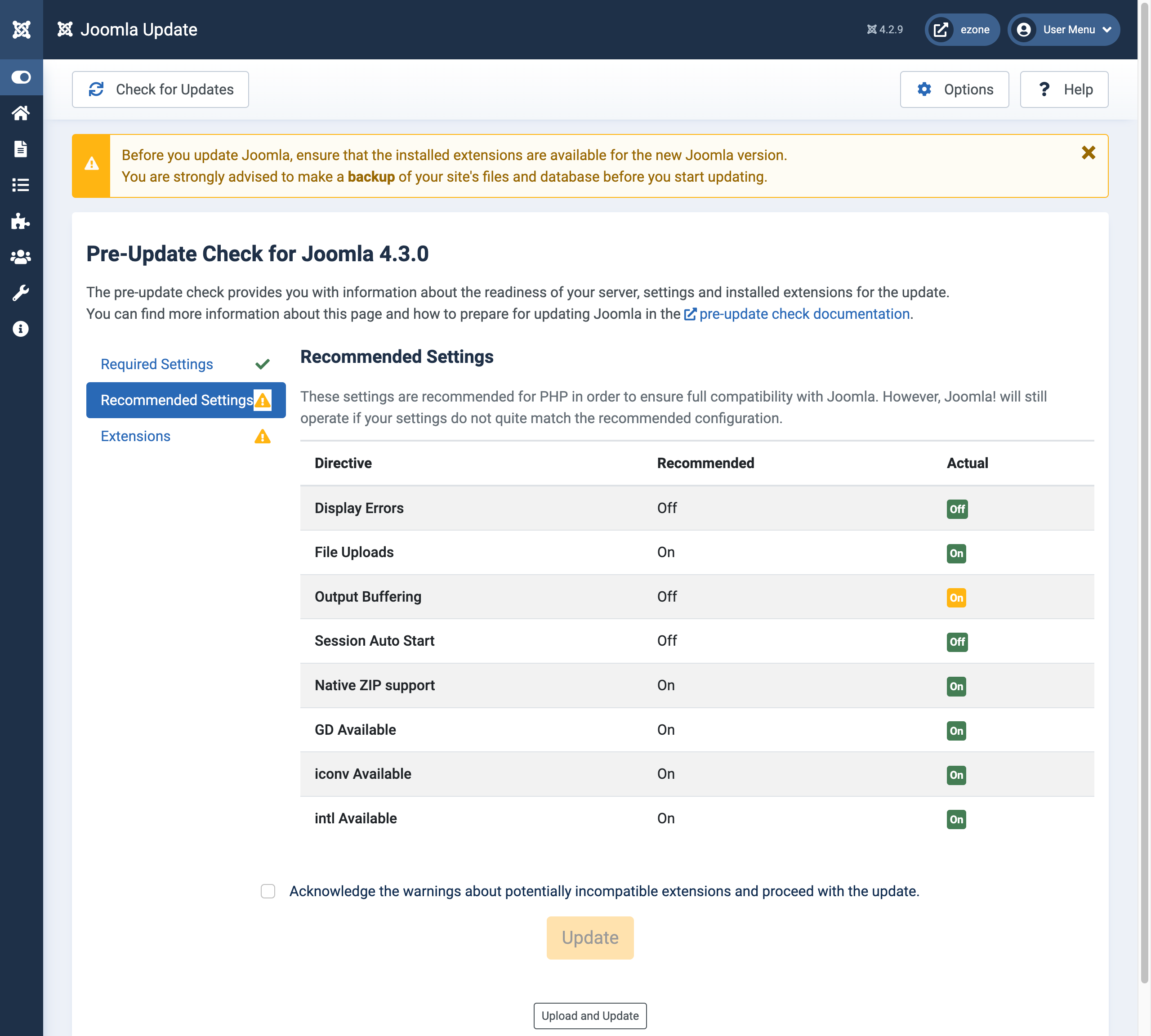Click Upload and Update

coord(590,1015)
